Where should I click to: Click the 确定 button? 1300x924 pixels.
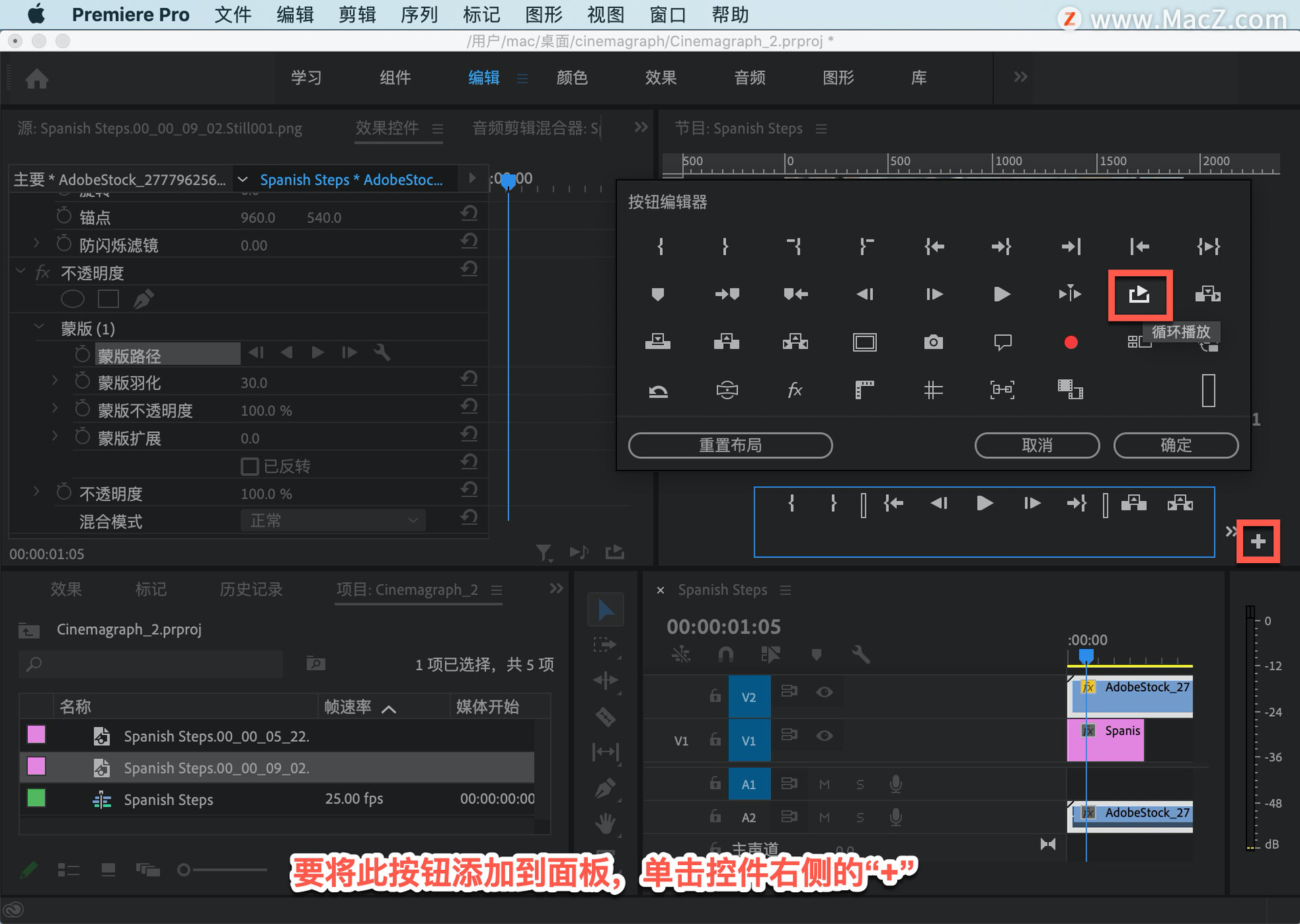pos(1175,445)
